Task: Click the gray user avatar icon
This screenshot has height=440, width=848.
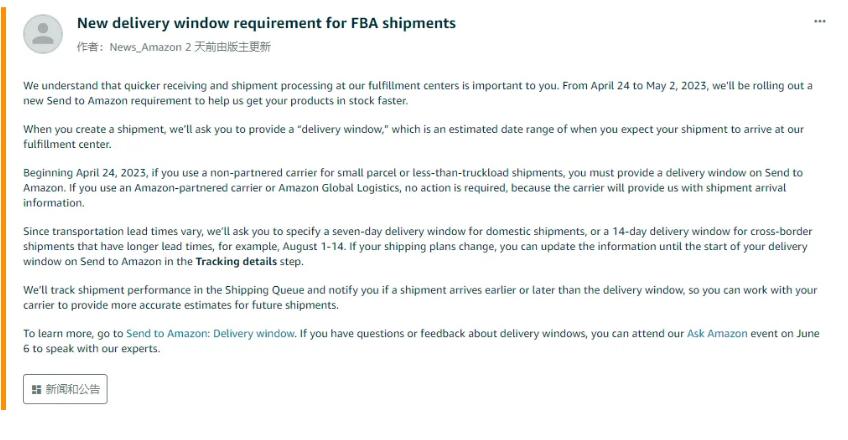Action: [43, 34]
